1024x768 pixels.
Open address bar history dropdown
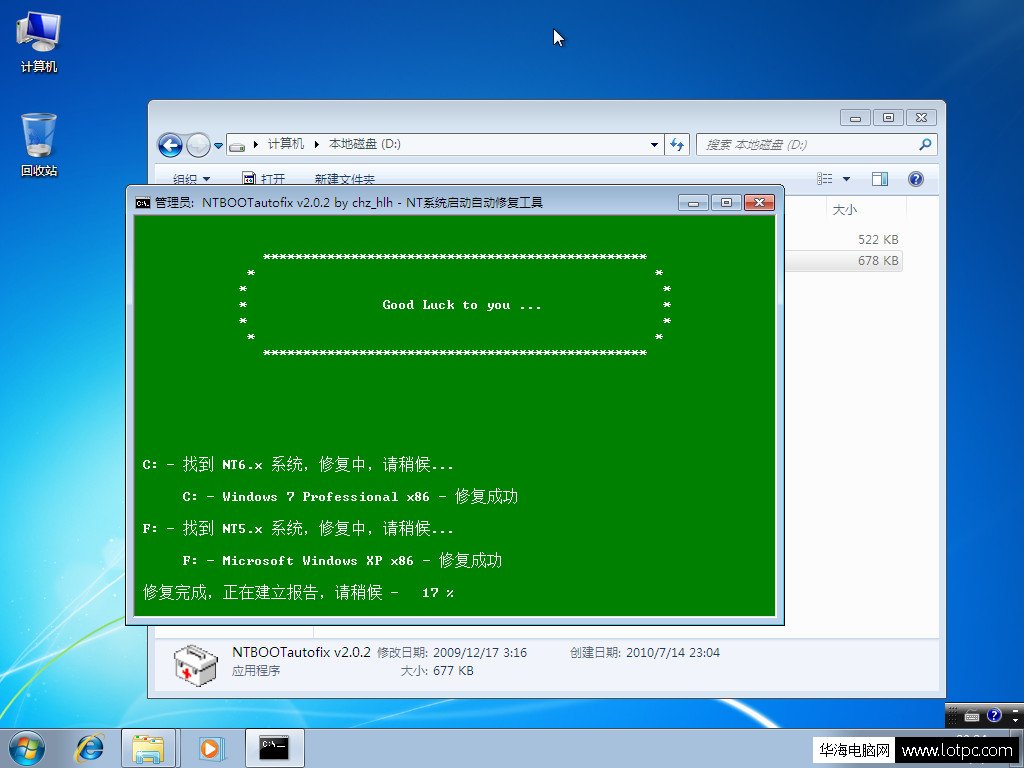point(654,144)
